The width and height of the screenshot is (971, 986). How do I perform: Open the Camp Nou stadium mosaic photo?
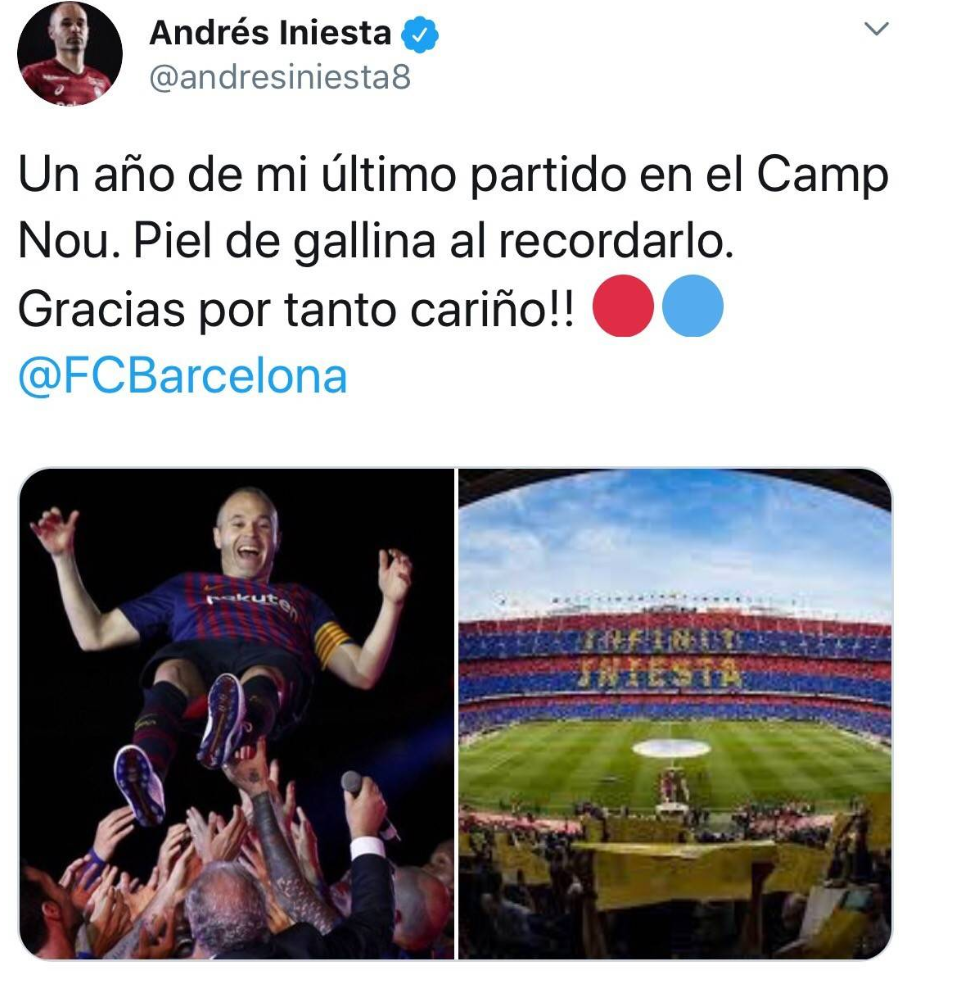pyautogui.click(x=675, y=714)
